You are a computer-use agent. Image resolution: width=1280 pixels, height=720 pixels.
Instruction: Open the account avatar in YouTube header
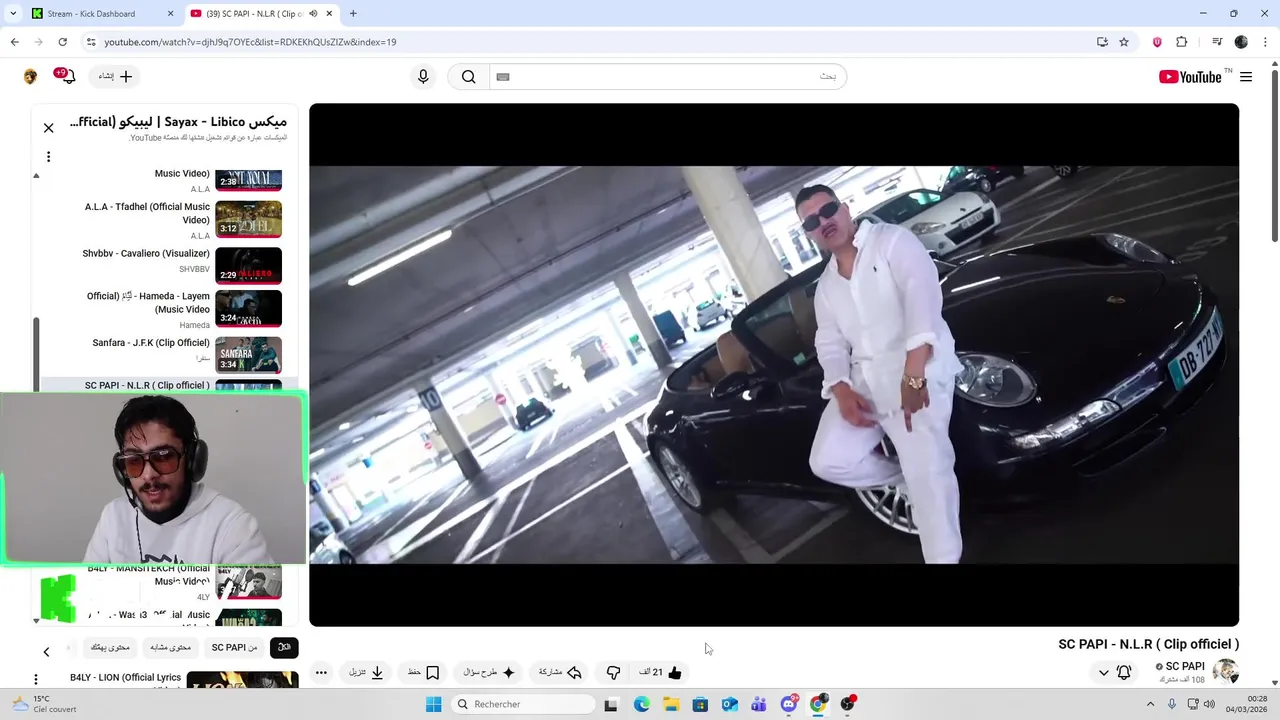30,77
